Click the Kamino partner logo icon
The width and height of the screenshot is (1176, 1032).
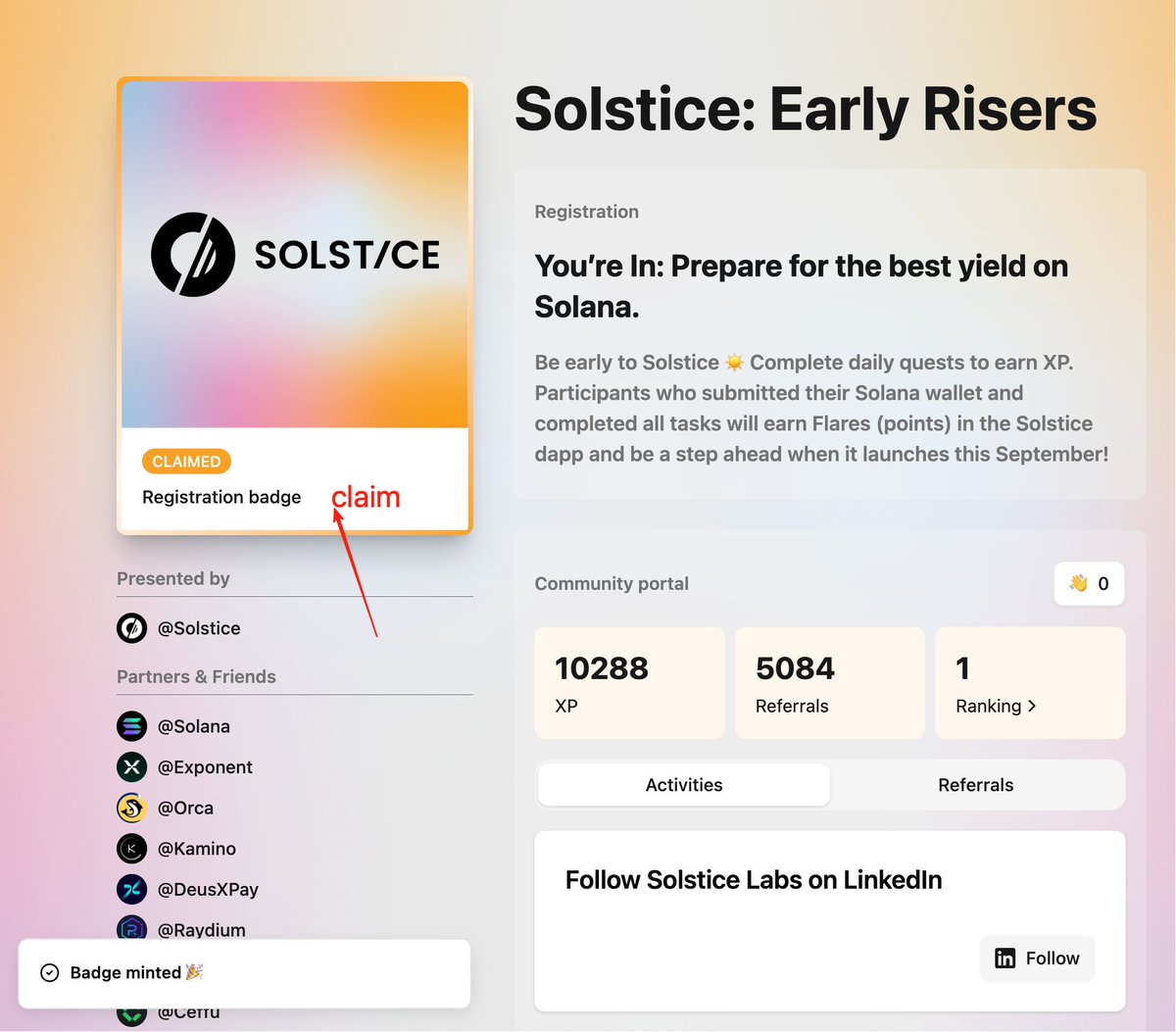point(132,849)
